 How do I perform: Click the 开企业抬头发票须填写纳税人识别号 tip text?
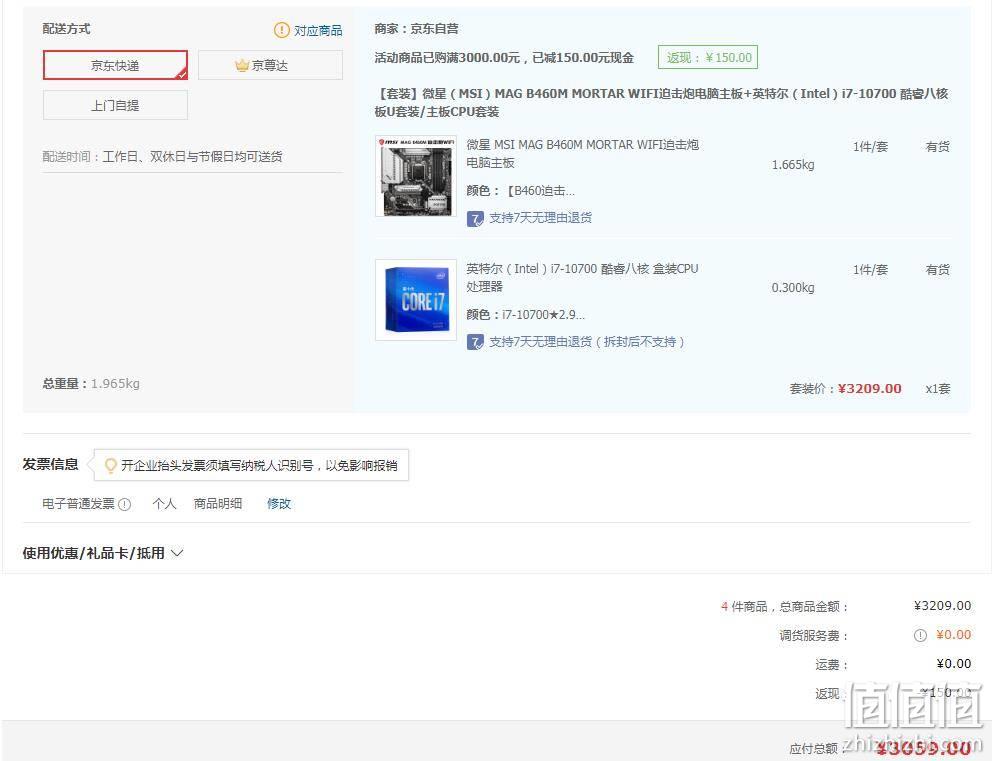(259, 466)
